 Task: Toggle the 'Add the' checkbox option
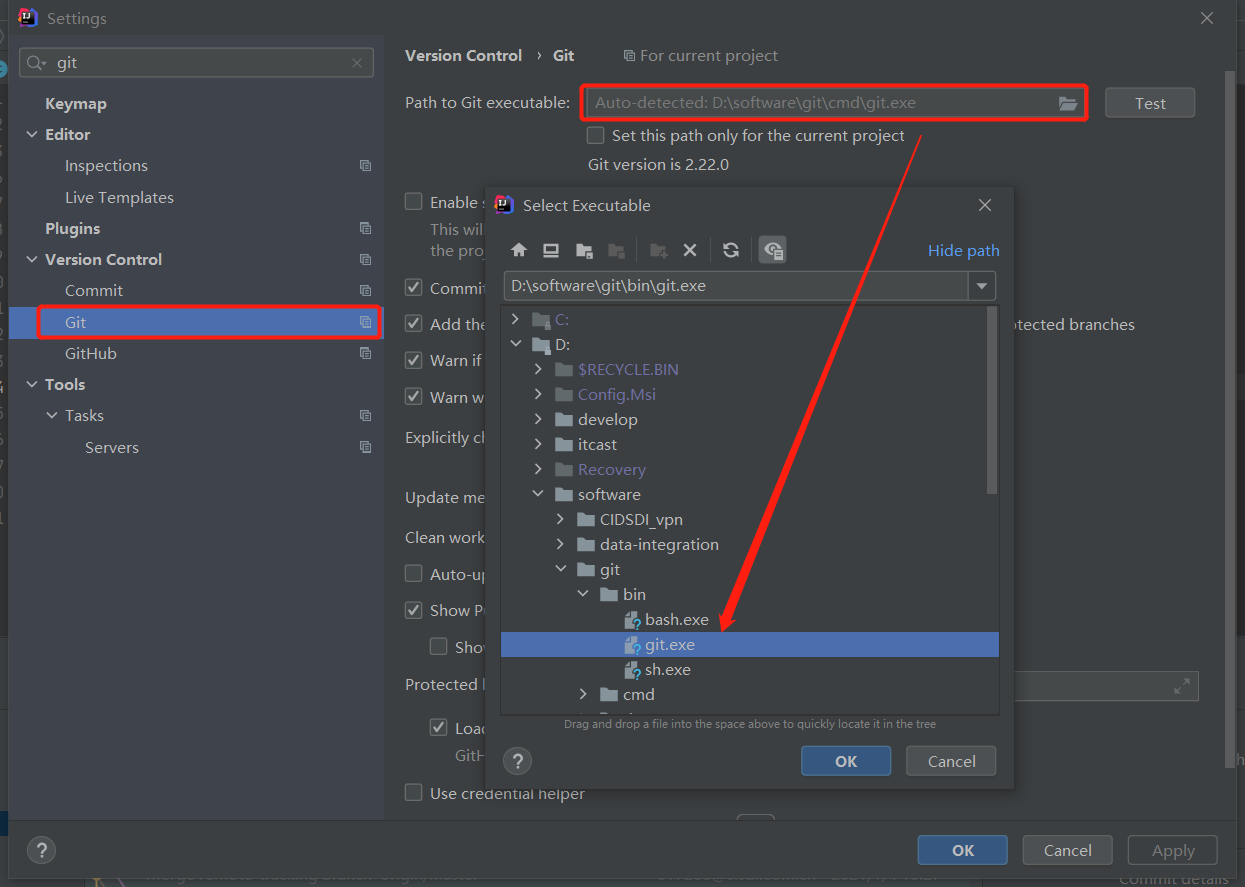click(x=413, y=324)
